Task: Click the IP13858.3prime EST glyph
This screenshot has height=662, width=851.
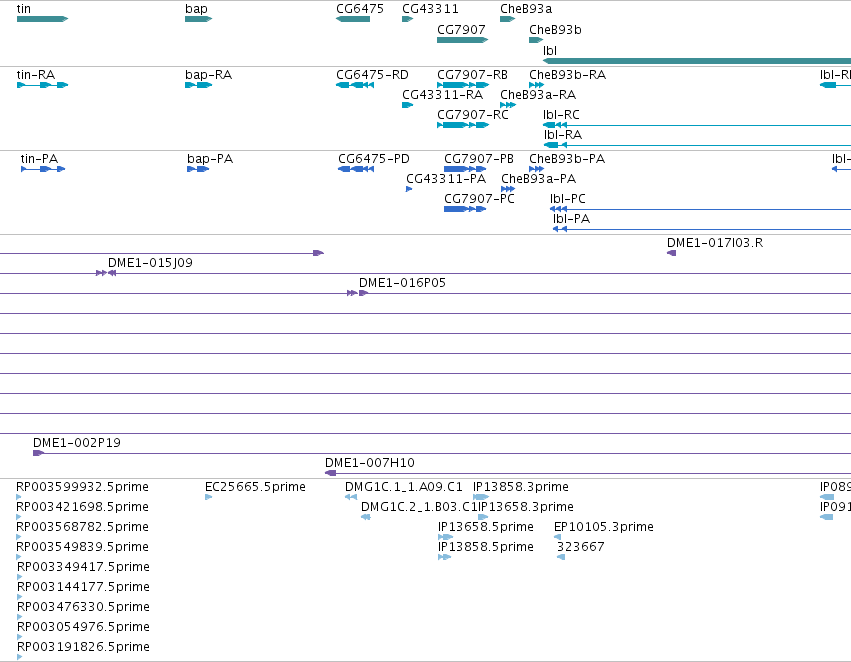Action: coord(481,497)
